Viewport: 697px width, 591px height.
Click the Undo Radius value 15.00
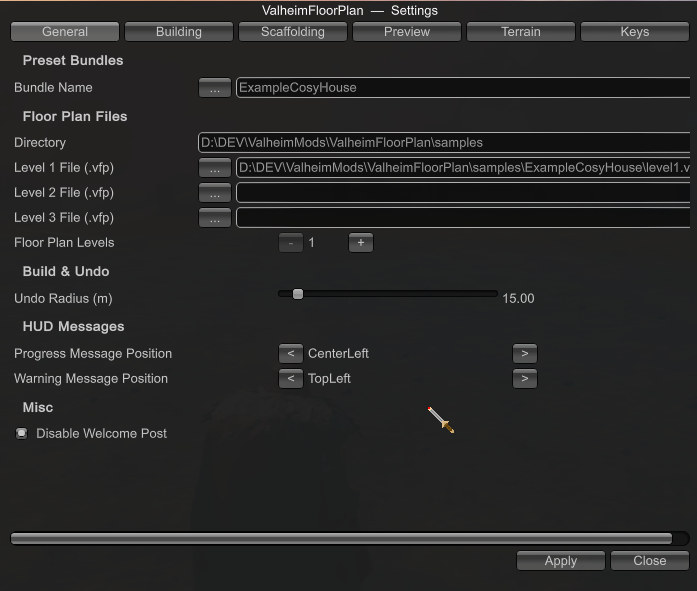[518, 298]
